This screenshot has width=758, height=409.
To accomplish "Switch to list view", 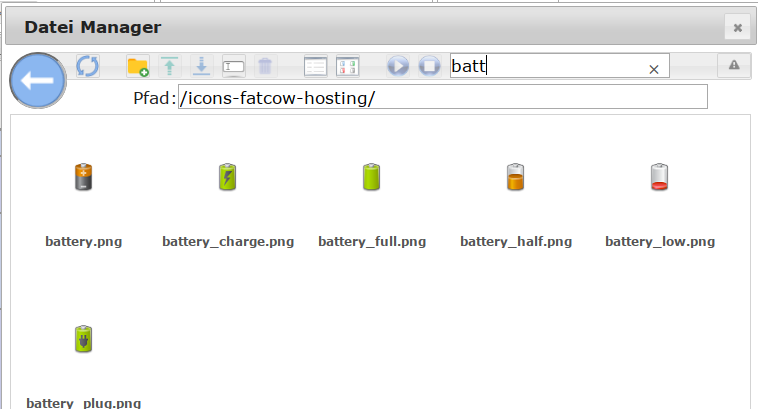I will [316, 67].
